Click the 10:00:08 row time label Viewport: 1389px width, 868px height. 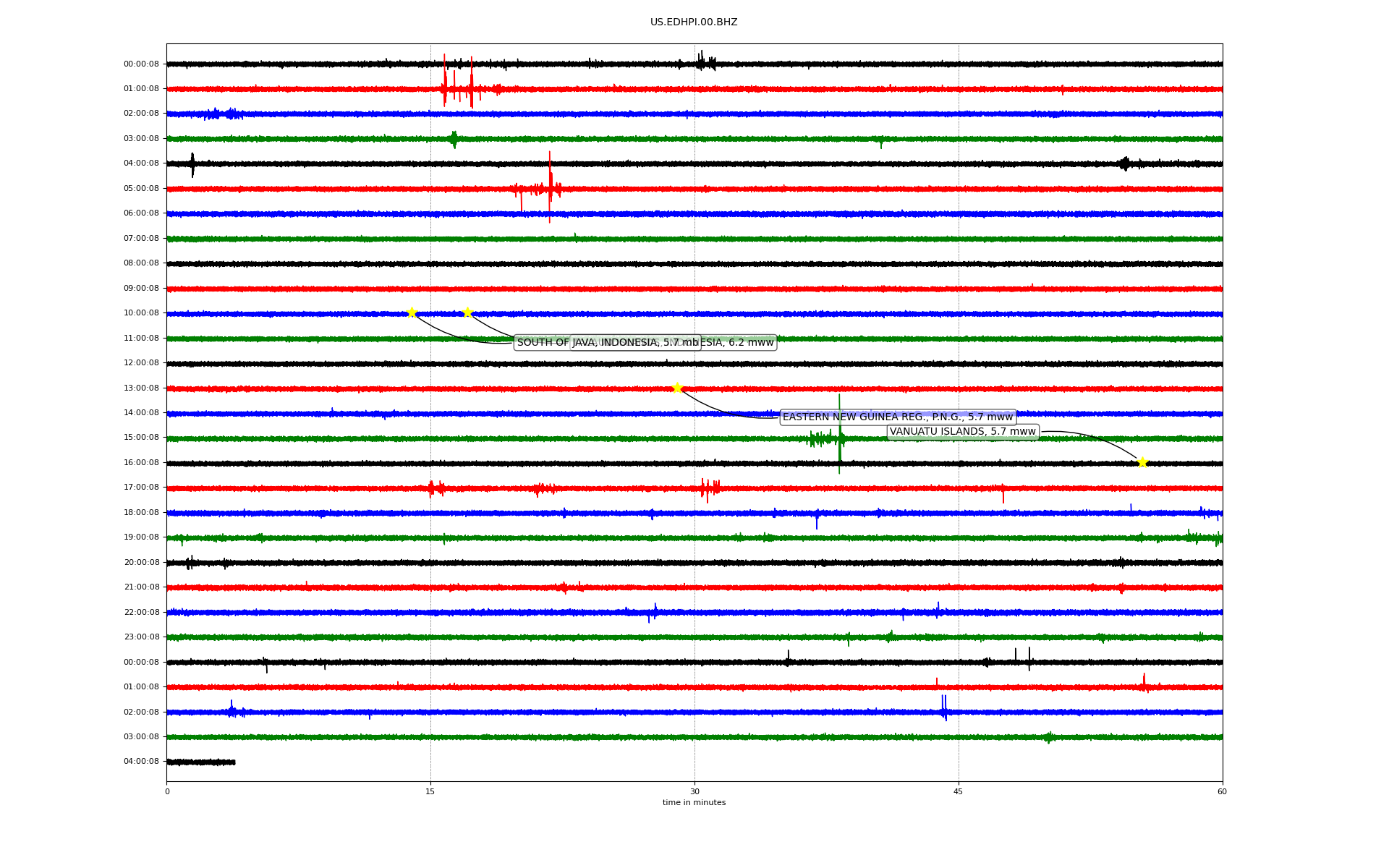point(141,313)
